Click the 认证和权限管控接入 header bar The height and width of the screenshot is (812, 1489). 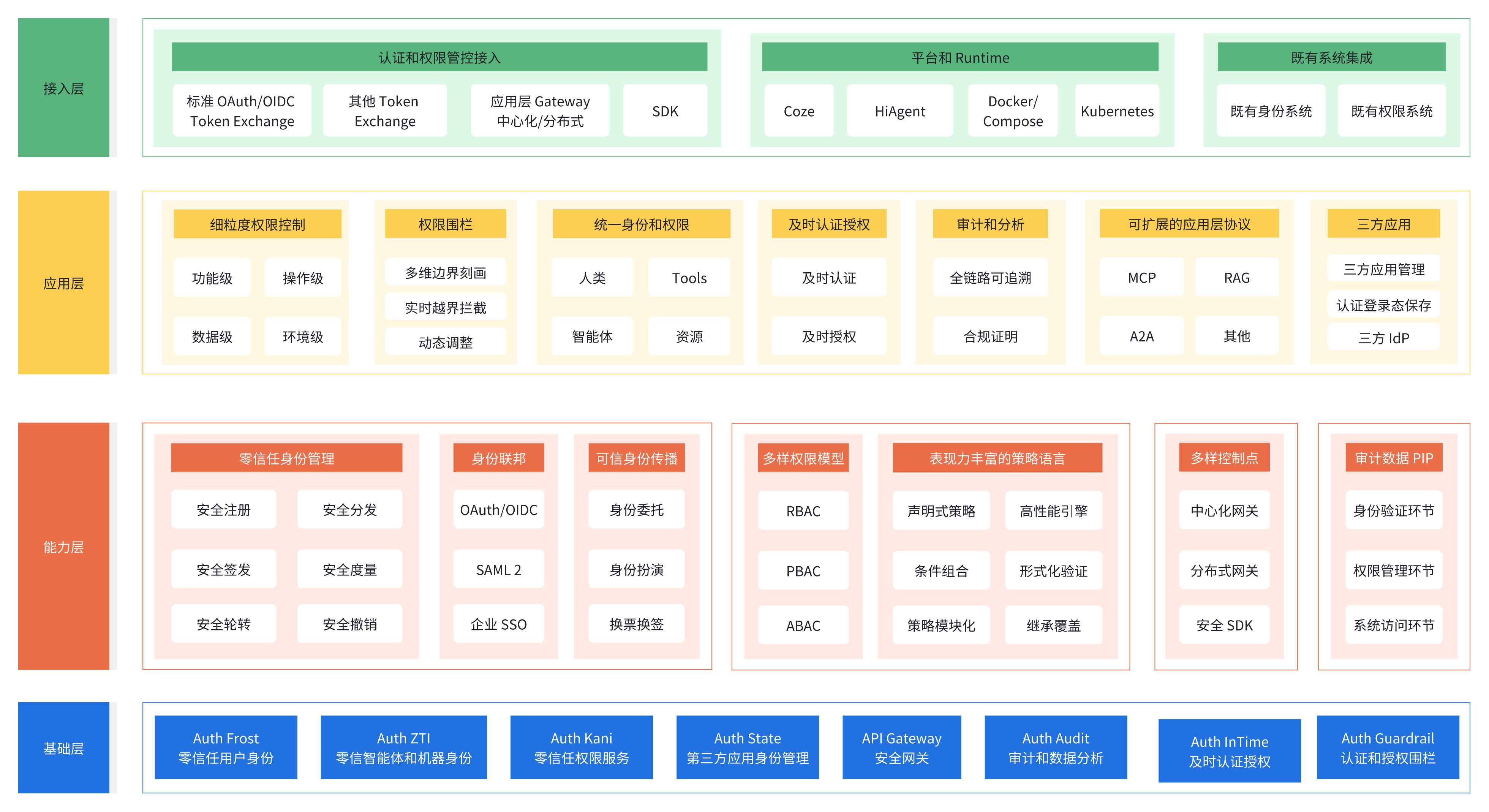(439, 57)
